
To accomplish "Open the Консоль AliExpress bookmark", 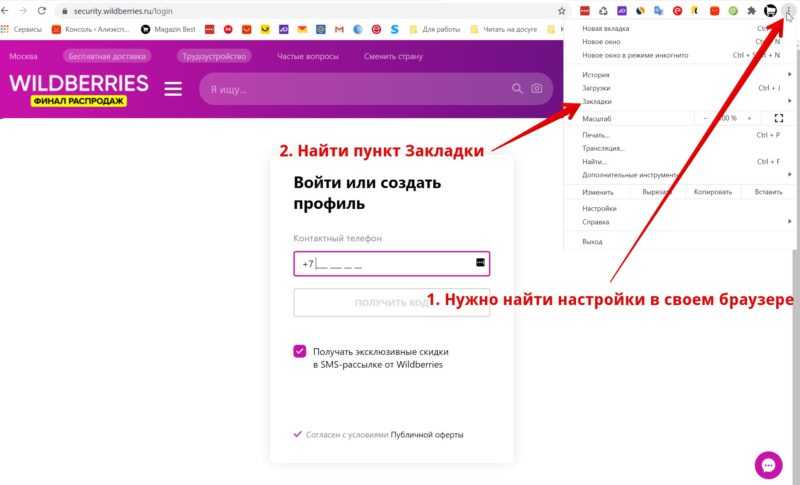I will click(x=91, y=30).
